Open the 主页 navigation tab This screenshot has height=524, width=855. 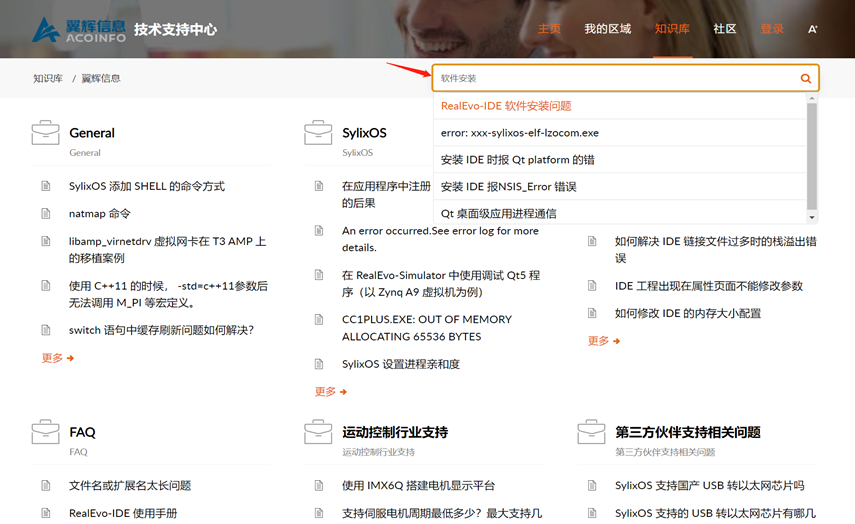pyautogui.click(x=549, y=29)
